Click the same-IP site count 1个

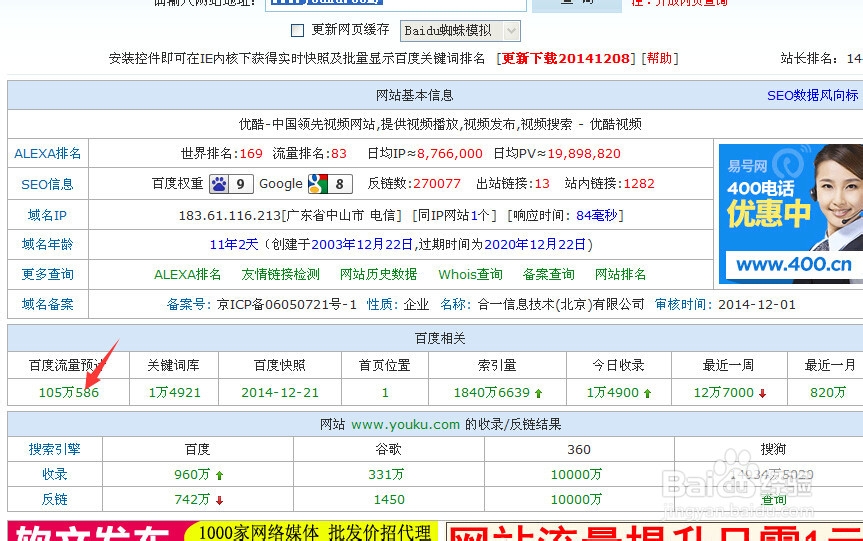tap(480, 215)
